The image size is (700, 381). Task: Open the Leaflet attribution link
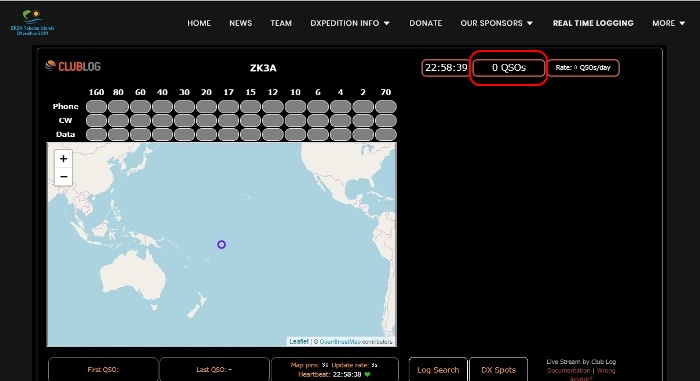click(x=299, y=342)
